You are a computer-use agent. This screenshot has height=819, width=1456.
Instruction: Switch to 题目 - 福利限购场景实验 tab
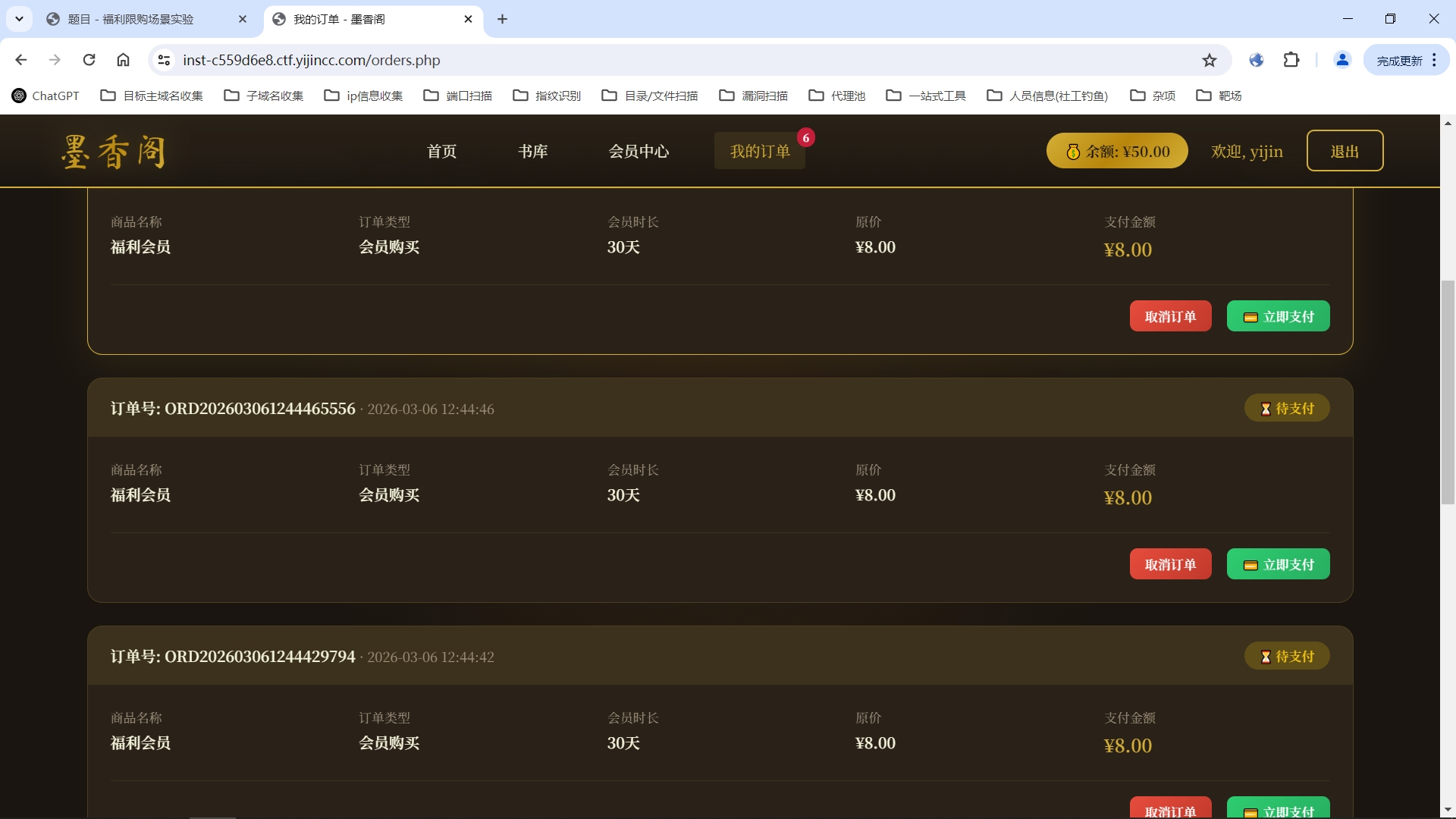130,19
